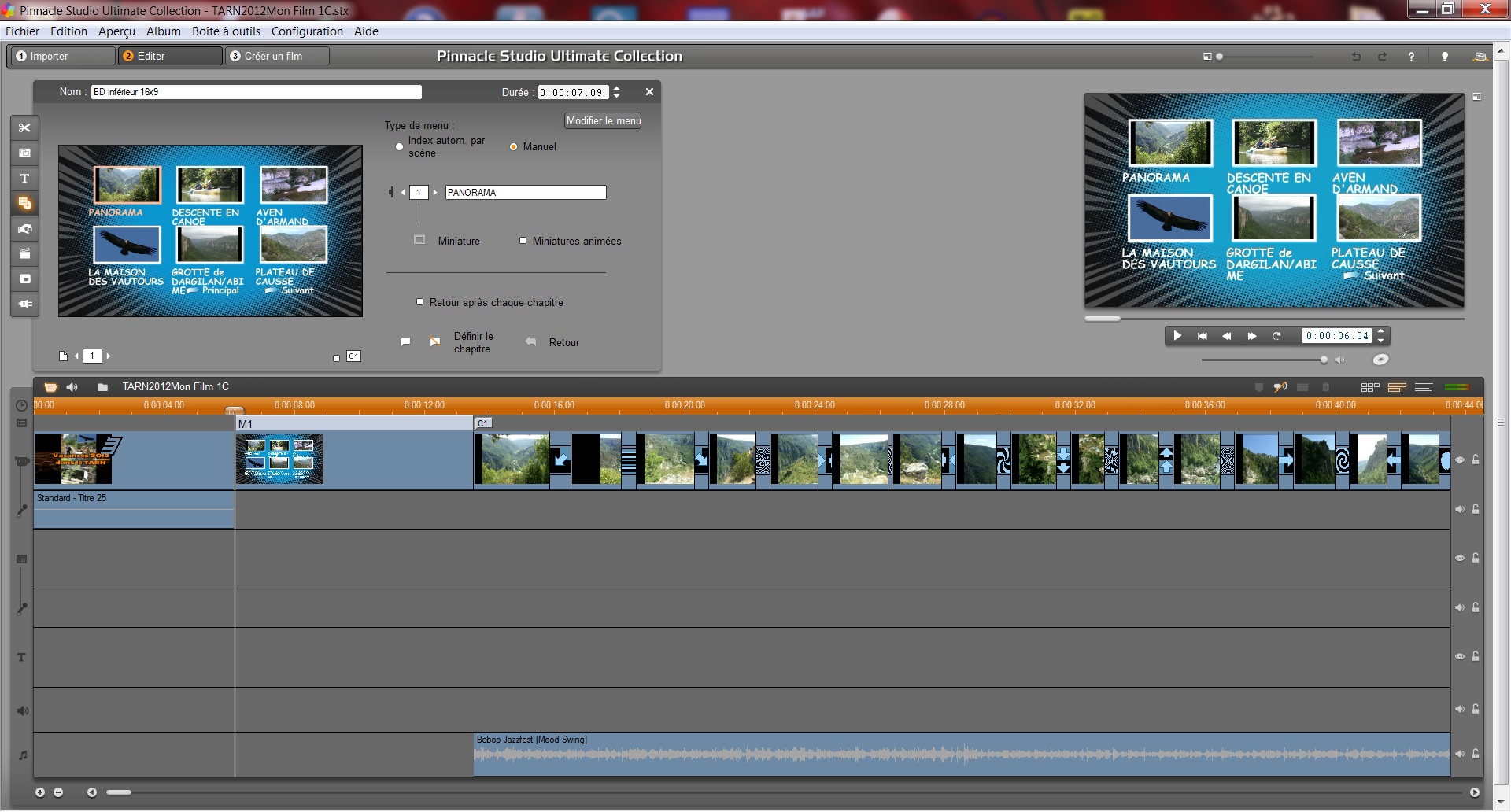This screenshot has height=812, width=1511.
Task: Click the audio scrubbing toggle icon
Action: click(x=1280, y=387)
